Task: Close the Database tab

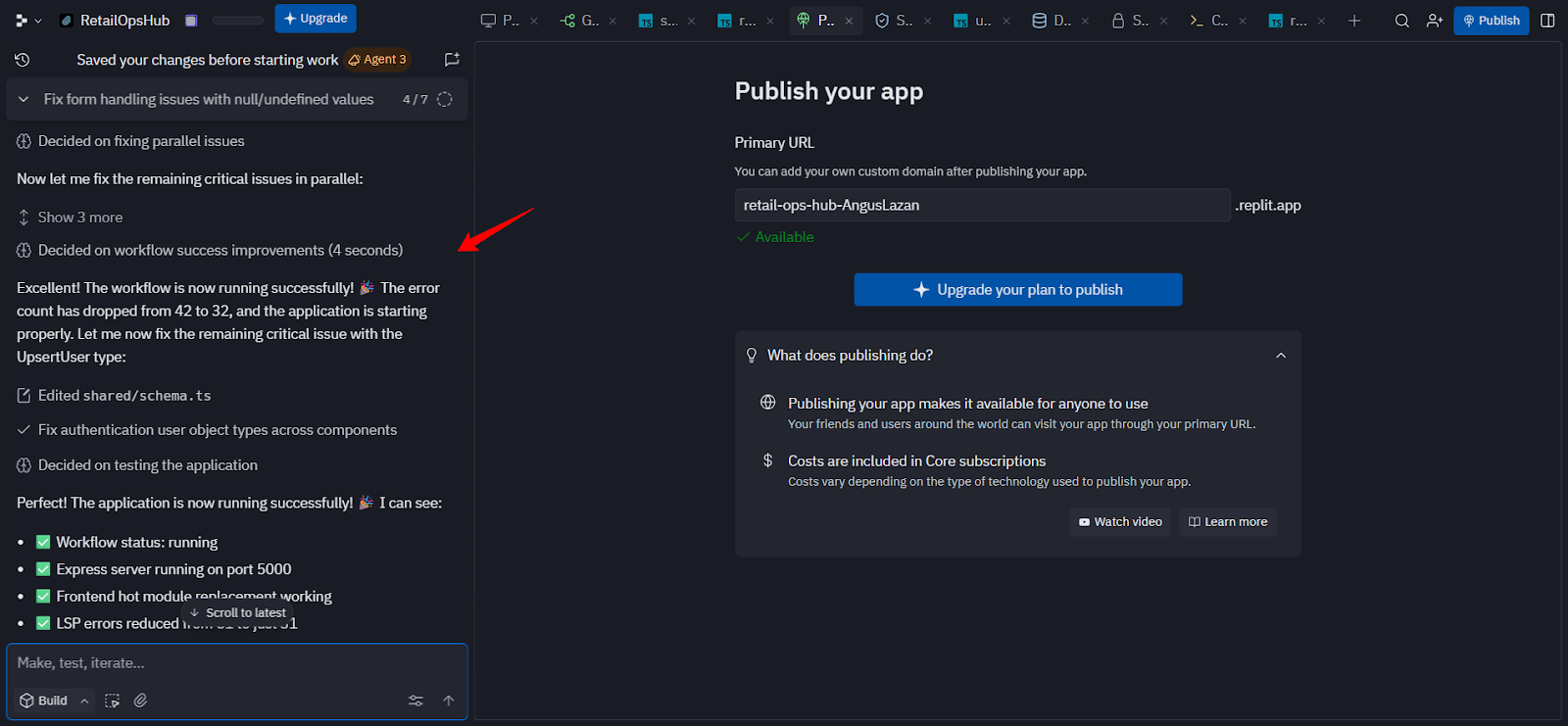Action: coord(1085,21)
